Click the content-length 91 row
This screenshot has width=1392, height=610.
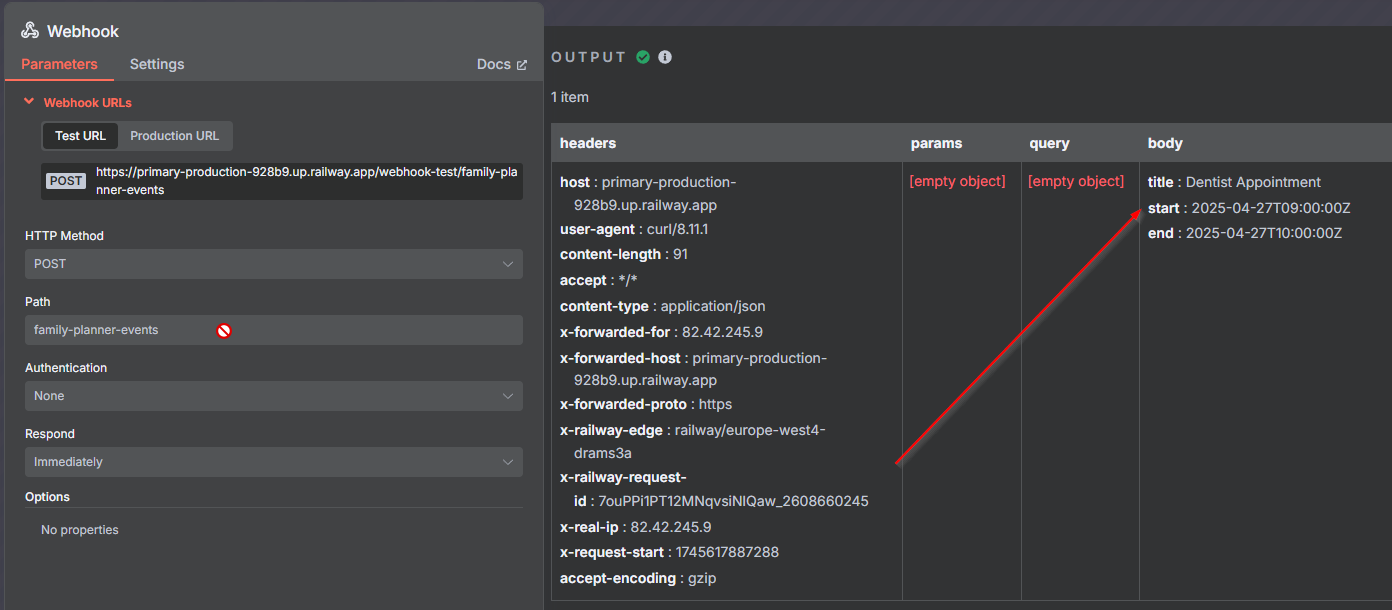624,254
